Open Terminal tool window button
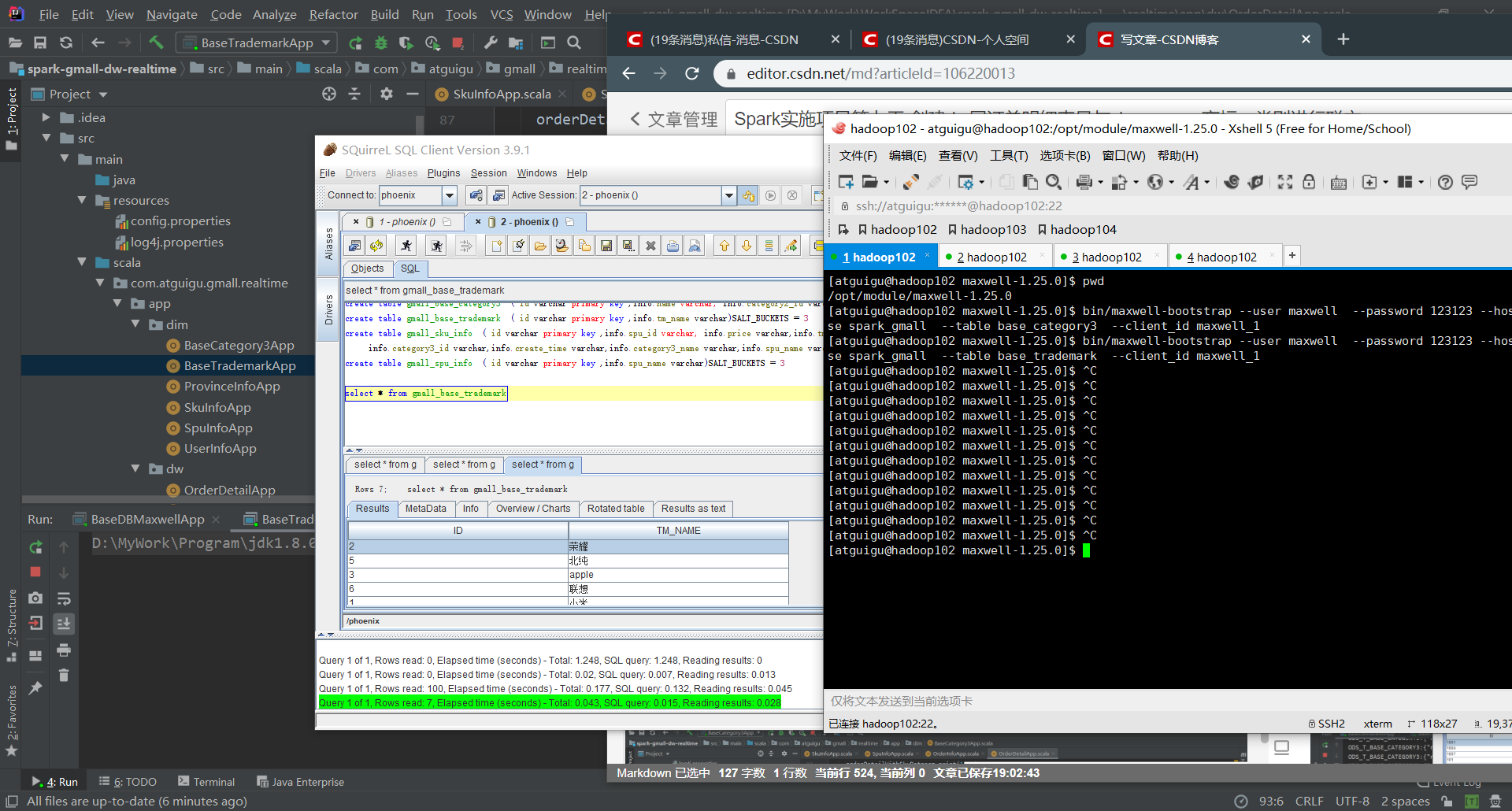 point(206,782)
